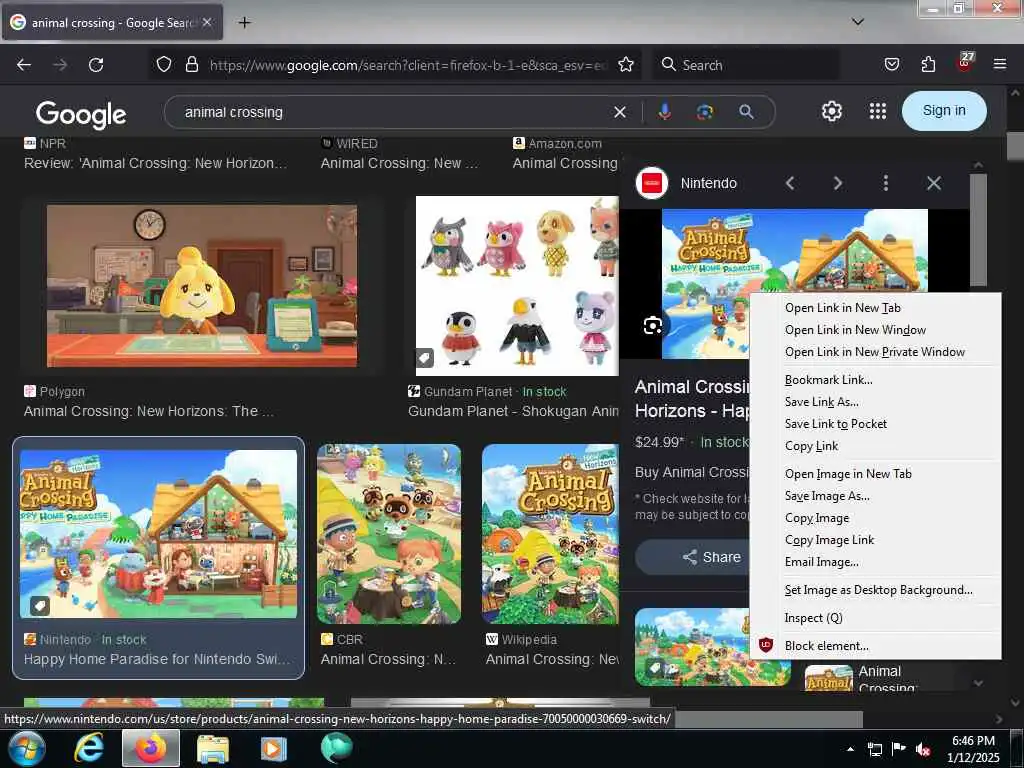Open the Google apps grid
This screenshot has height=768, width=1024.
click(878, 111)
